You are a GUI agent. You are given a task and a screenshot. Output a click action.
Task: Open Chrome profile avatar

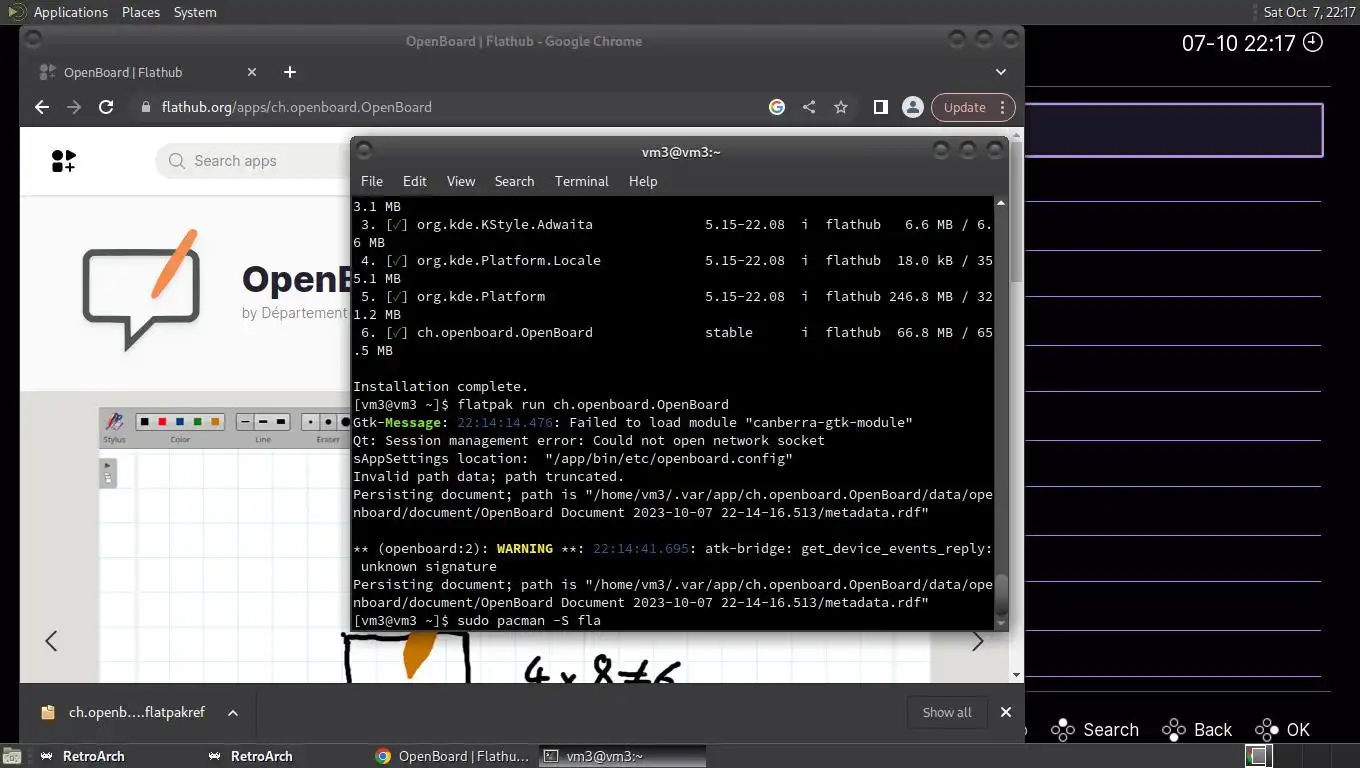[912, 107]
